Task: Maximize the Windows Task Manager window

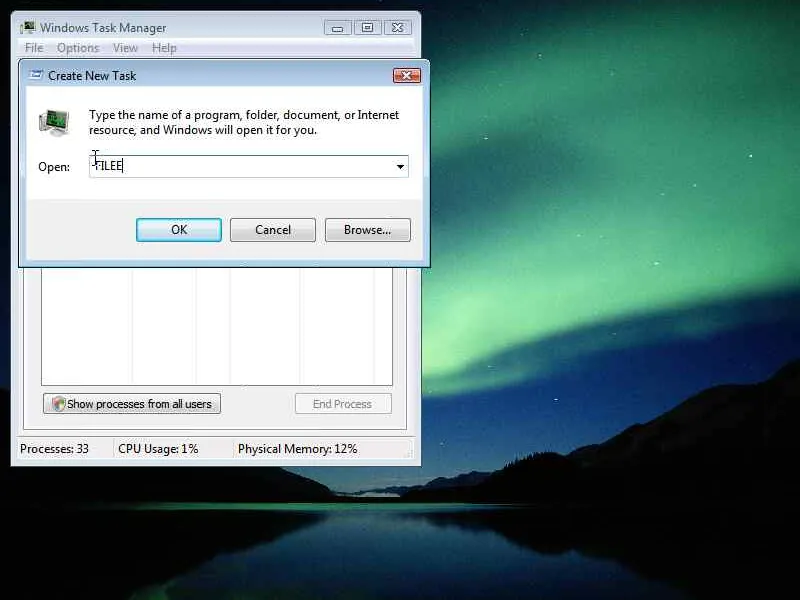Action: (x=367, y=28)
